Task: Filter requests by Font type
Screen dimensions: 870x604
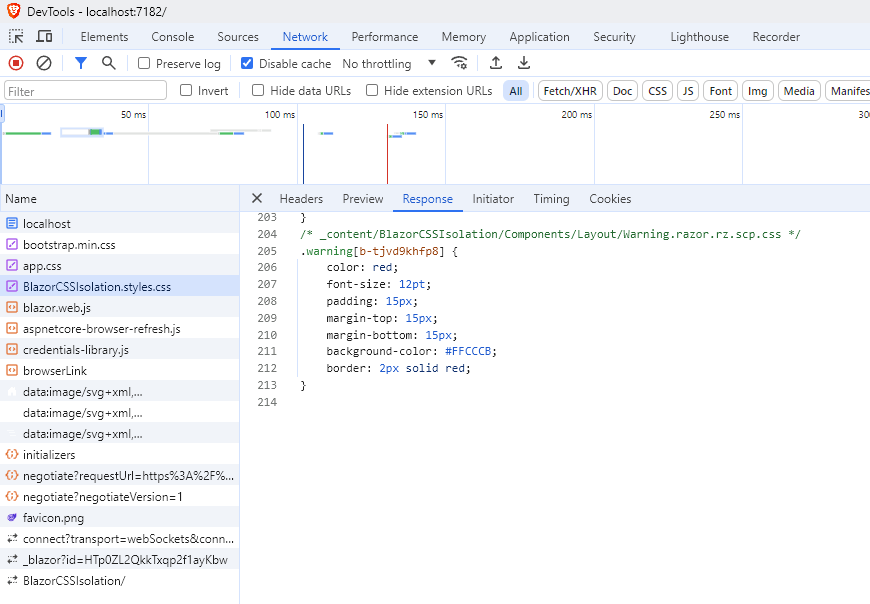Action: pos(721,91)
